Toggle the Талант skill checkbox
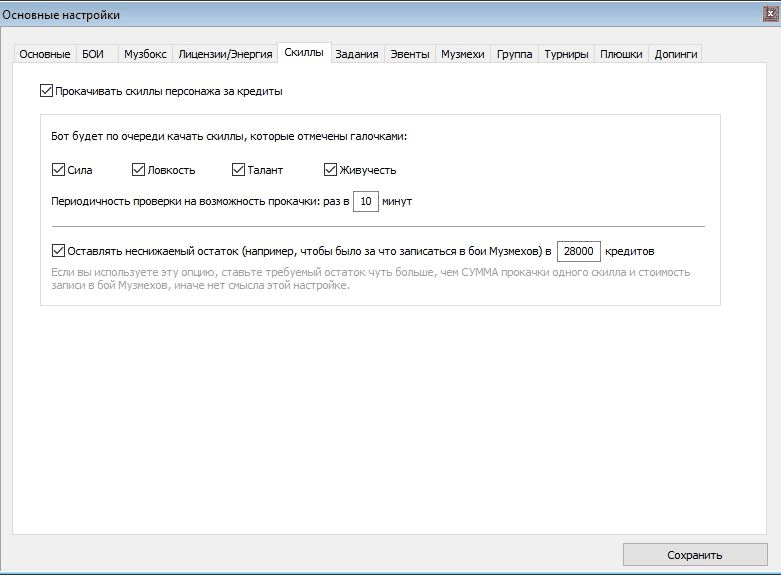Viewport: 781px width, 575px height. point(239,170)
